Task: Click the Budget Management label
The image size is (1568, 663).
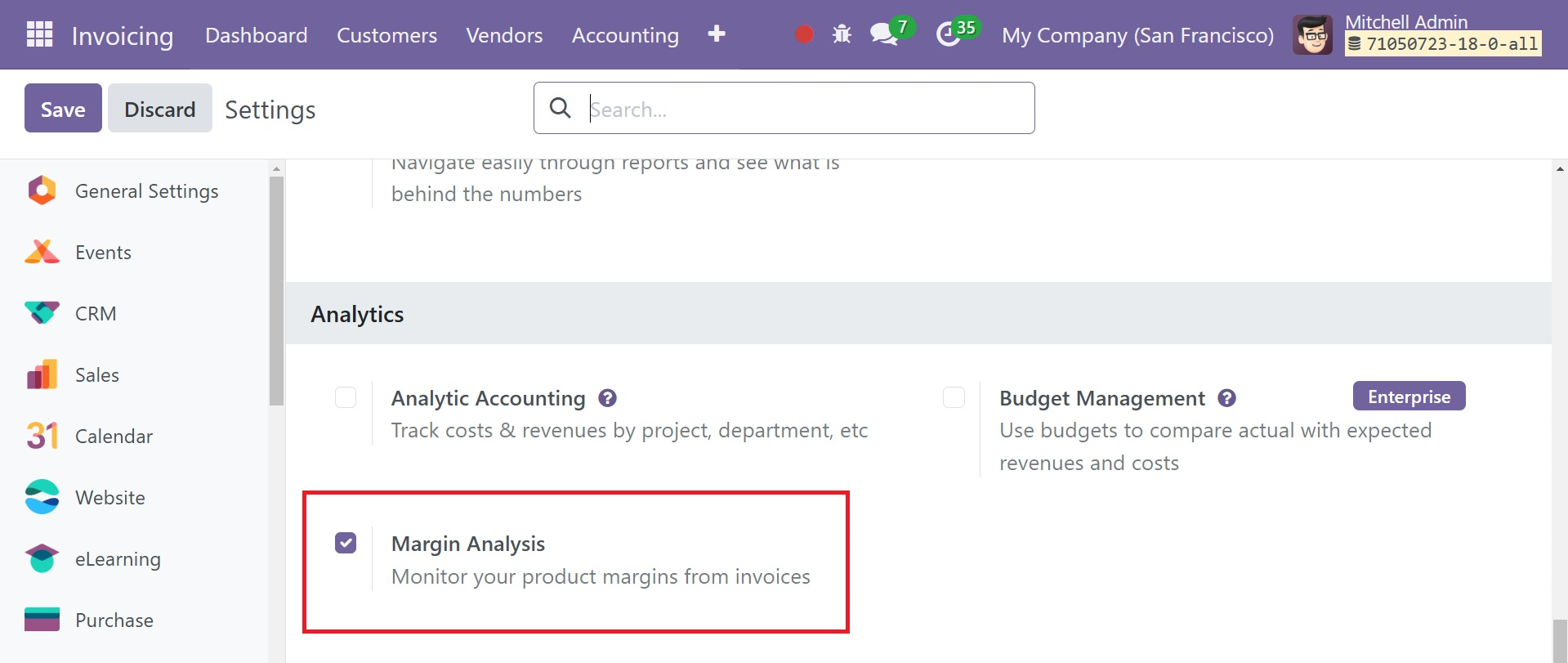Action: tap(1102, 398)
